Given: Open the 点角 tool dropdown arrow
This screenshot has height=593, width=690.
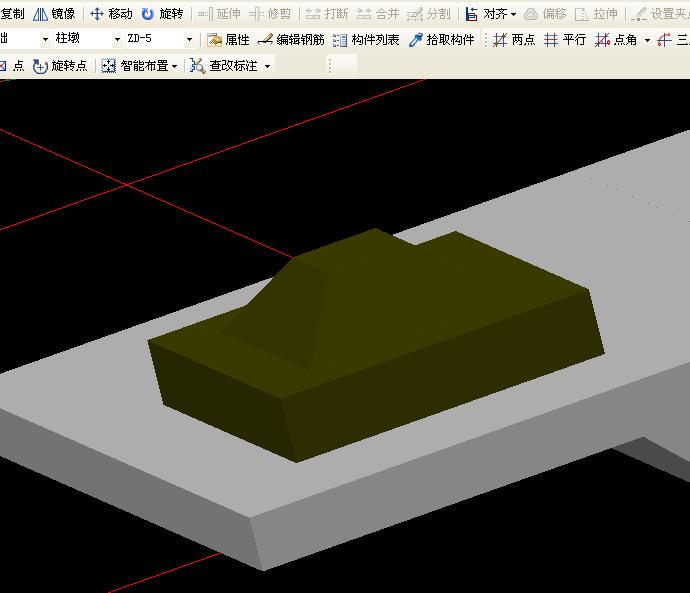Looking at the screenshot, I should pyautogui.click(x=647, y=40).
